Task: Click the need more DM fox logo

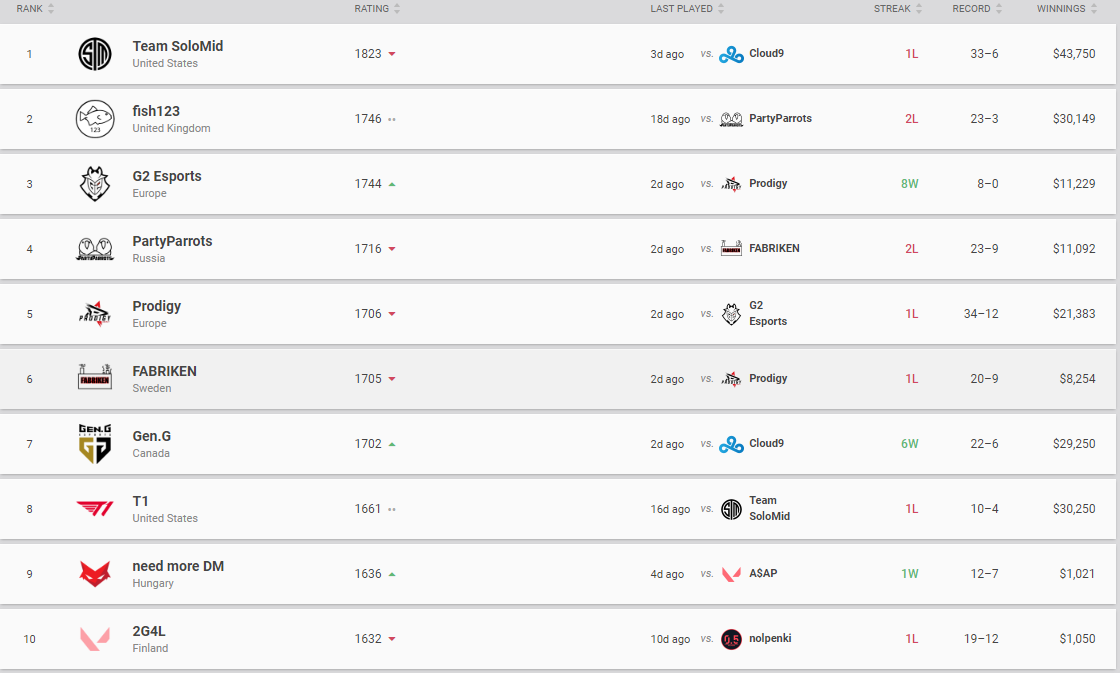Action: tap(95, 574)
